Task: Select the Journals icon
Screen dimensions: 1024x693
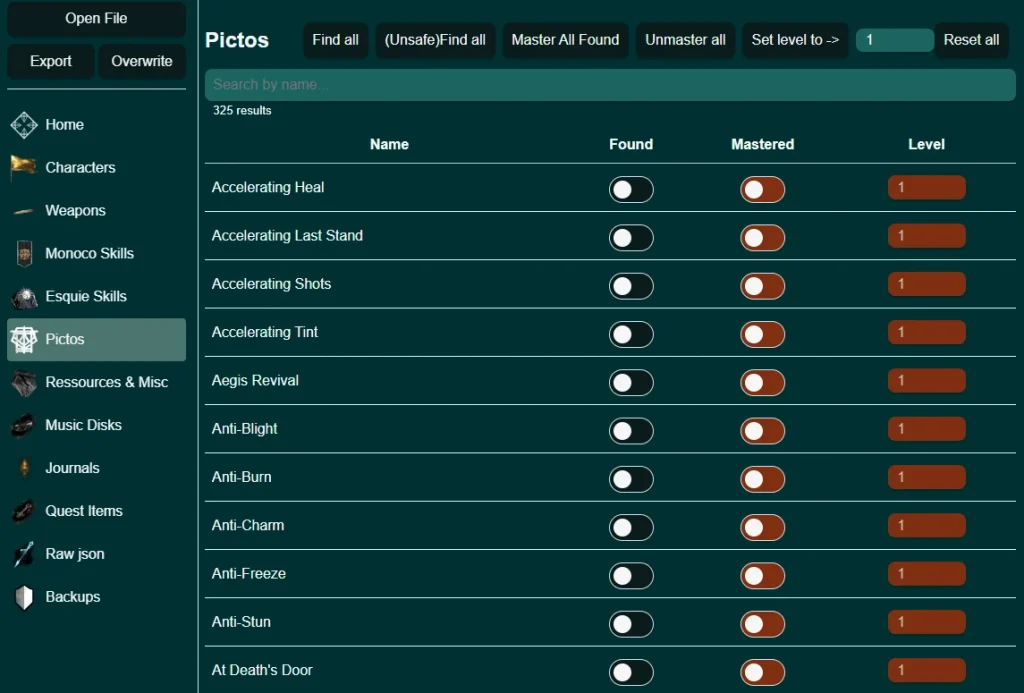Action: 24,469
